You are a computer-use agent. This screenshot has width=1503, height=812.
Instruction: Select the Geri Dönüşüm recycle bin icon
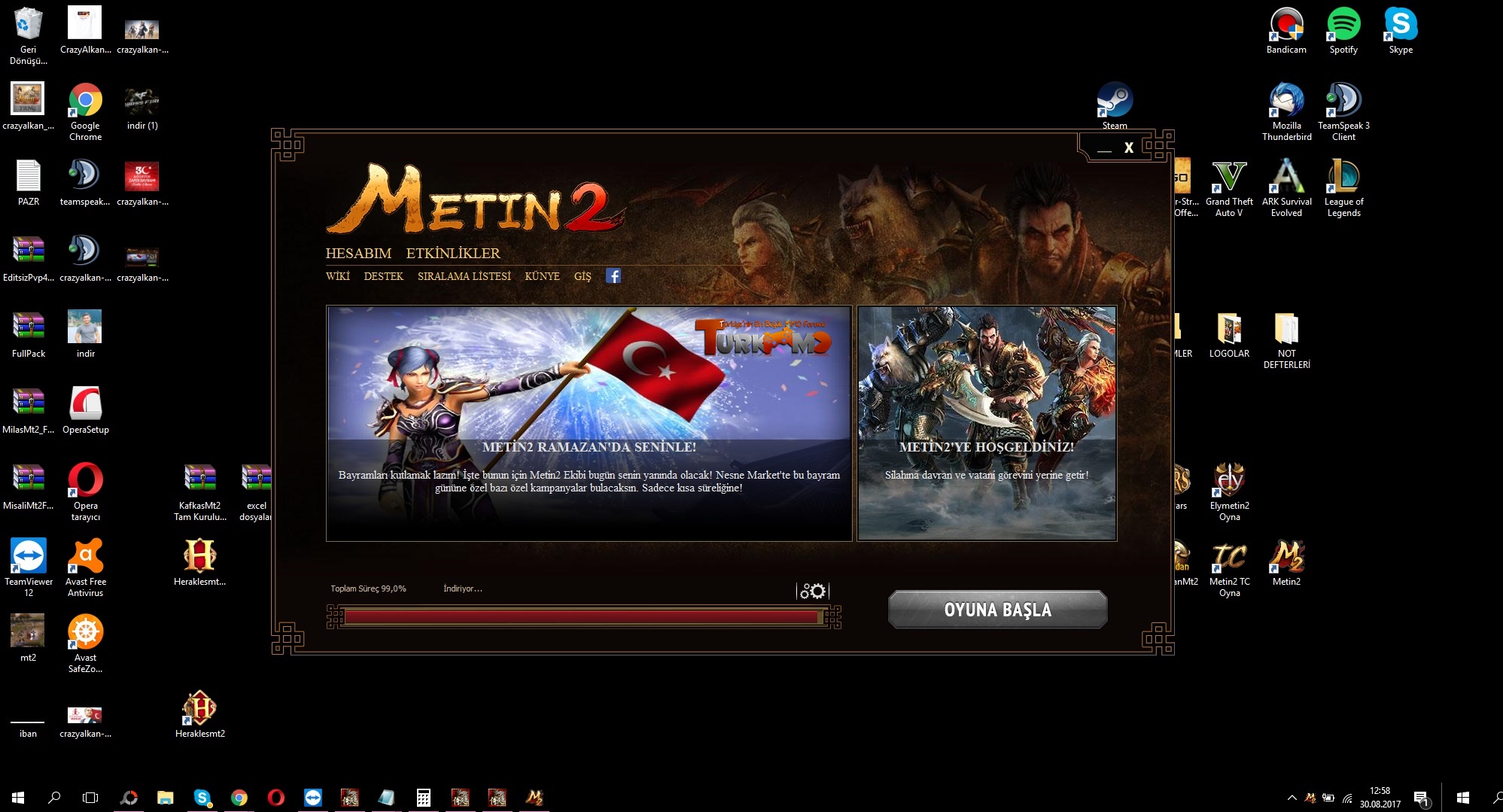[x=29, y=35]
